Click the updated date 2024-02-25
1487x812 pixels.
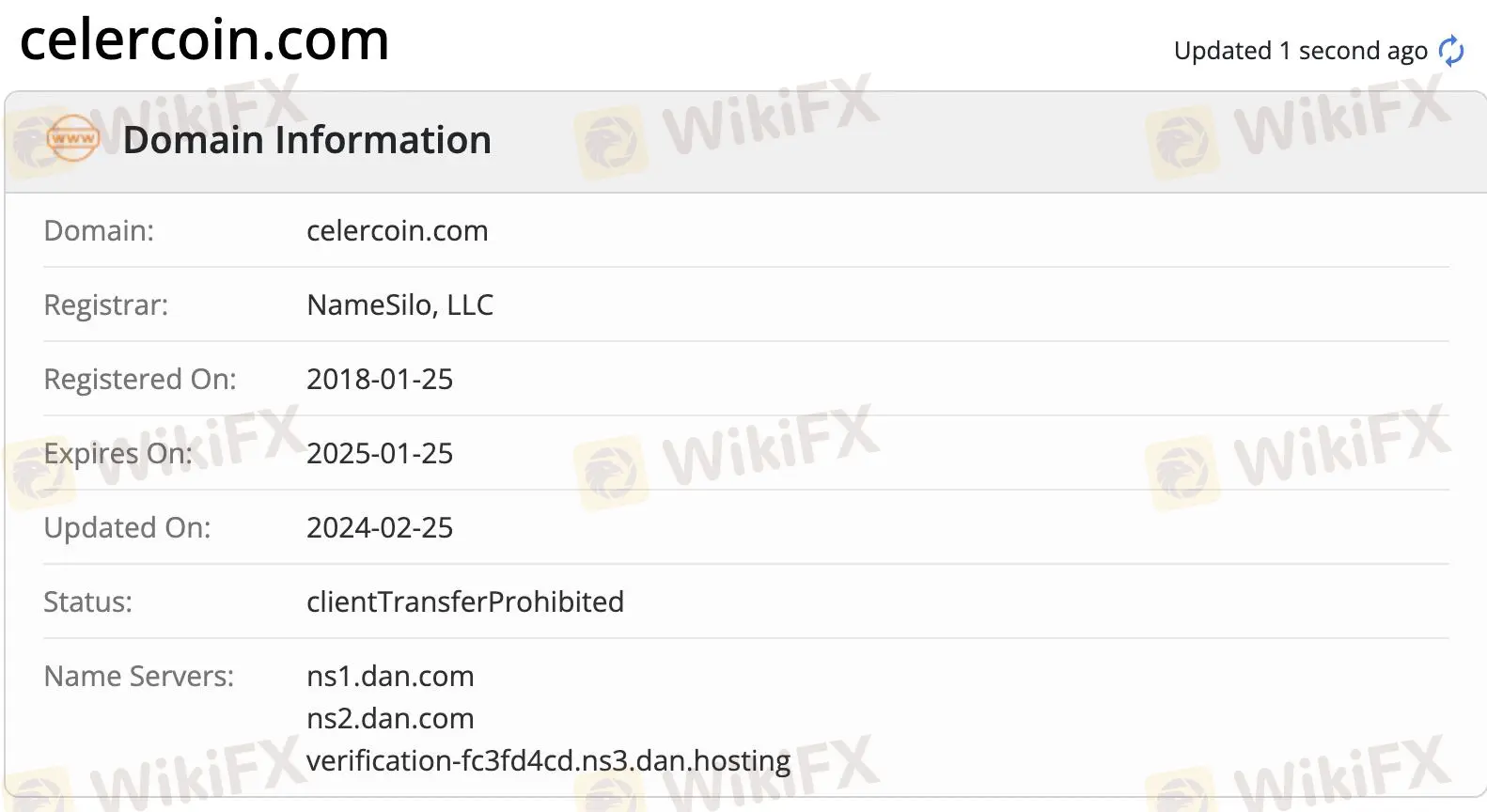click(380, 527)
